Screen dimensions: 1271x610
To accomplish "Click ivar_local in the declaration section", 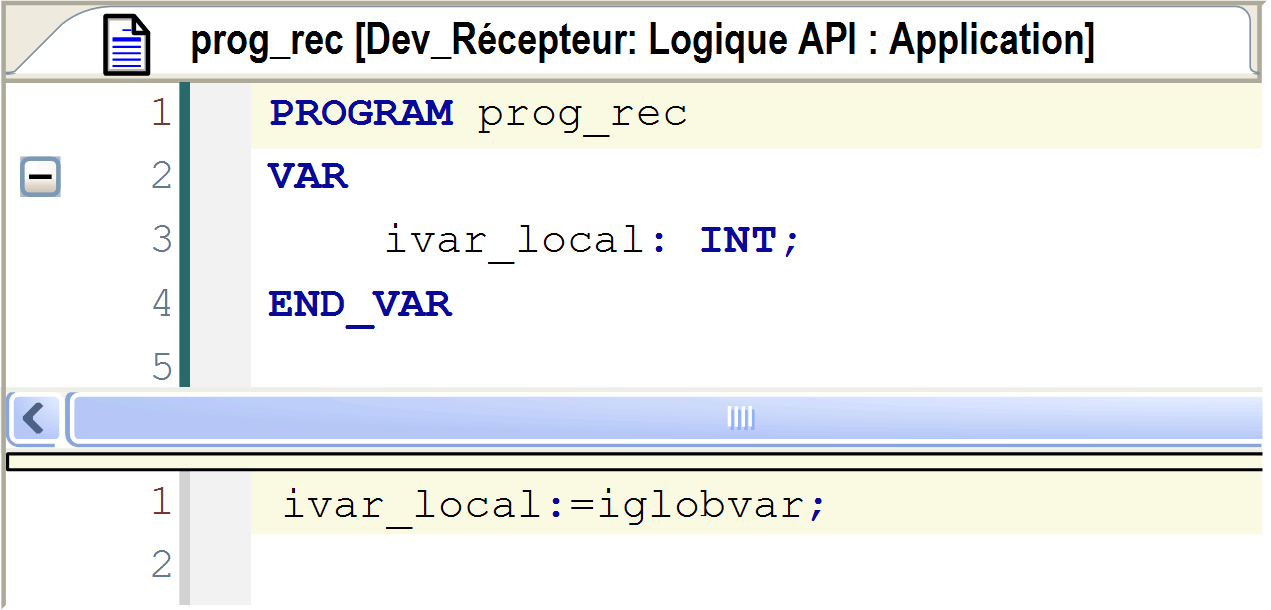I will [513, 241].
